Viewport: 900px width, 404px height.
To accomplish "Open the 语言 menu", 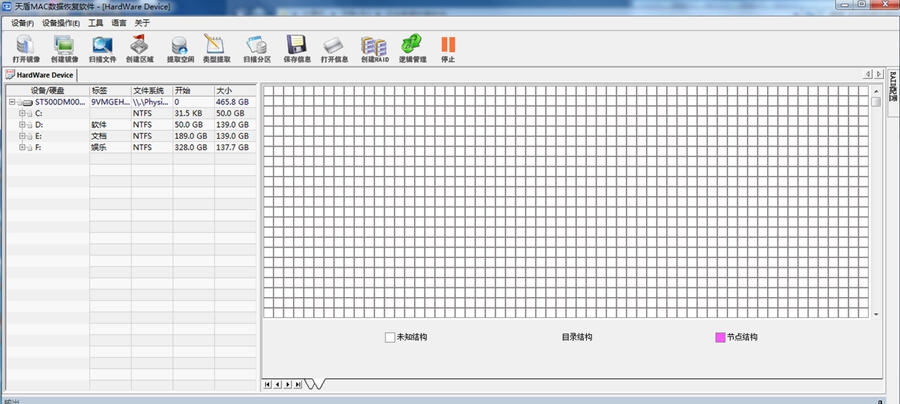I will click(x=119, y=24).
